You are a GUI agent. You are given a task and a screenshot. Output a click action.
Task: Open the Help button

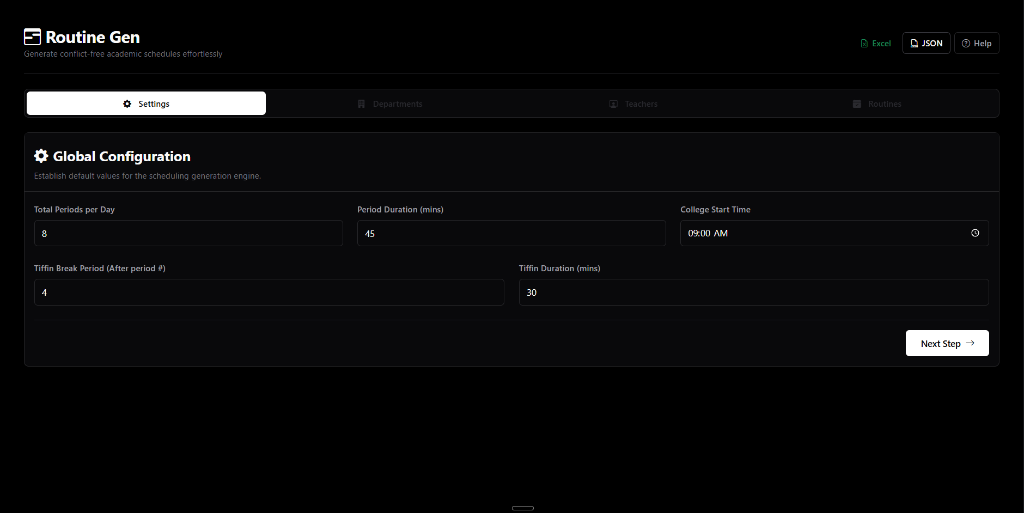976,43
